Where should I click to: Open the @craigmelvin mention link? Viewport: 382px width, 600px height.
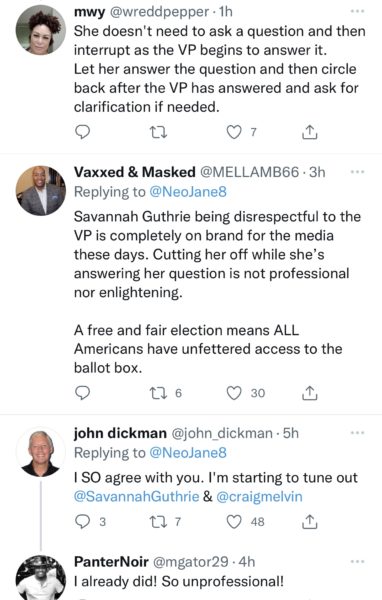pos(259,497)
